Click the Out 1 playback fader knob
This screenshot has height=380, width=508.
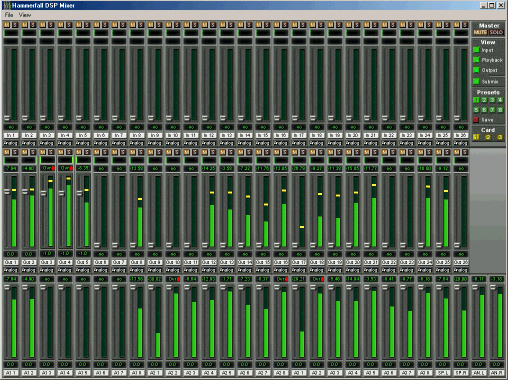(x=7, y=192)
